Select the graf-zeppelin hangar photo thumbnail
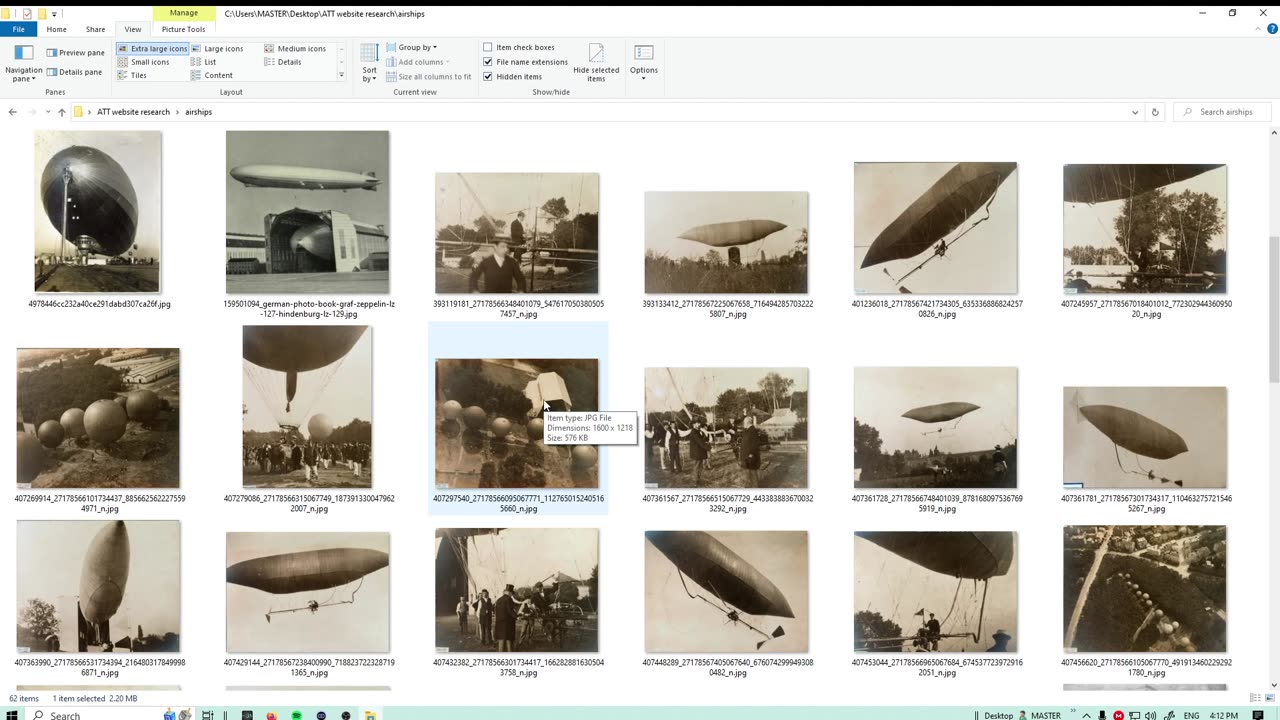Image resolution: width=1280 pixels, height=720 pixels. coord(308,212)
